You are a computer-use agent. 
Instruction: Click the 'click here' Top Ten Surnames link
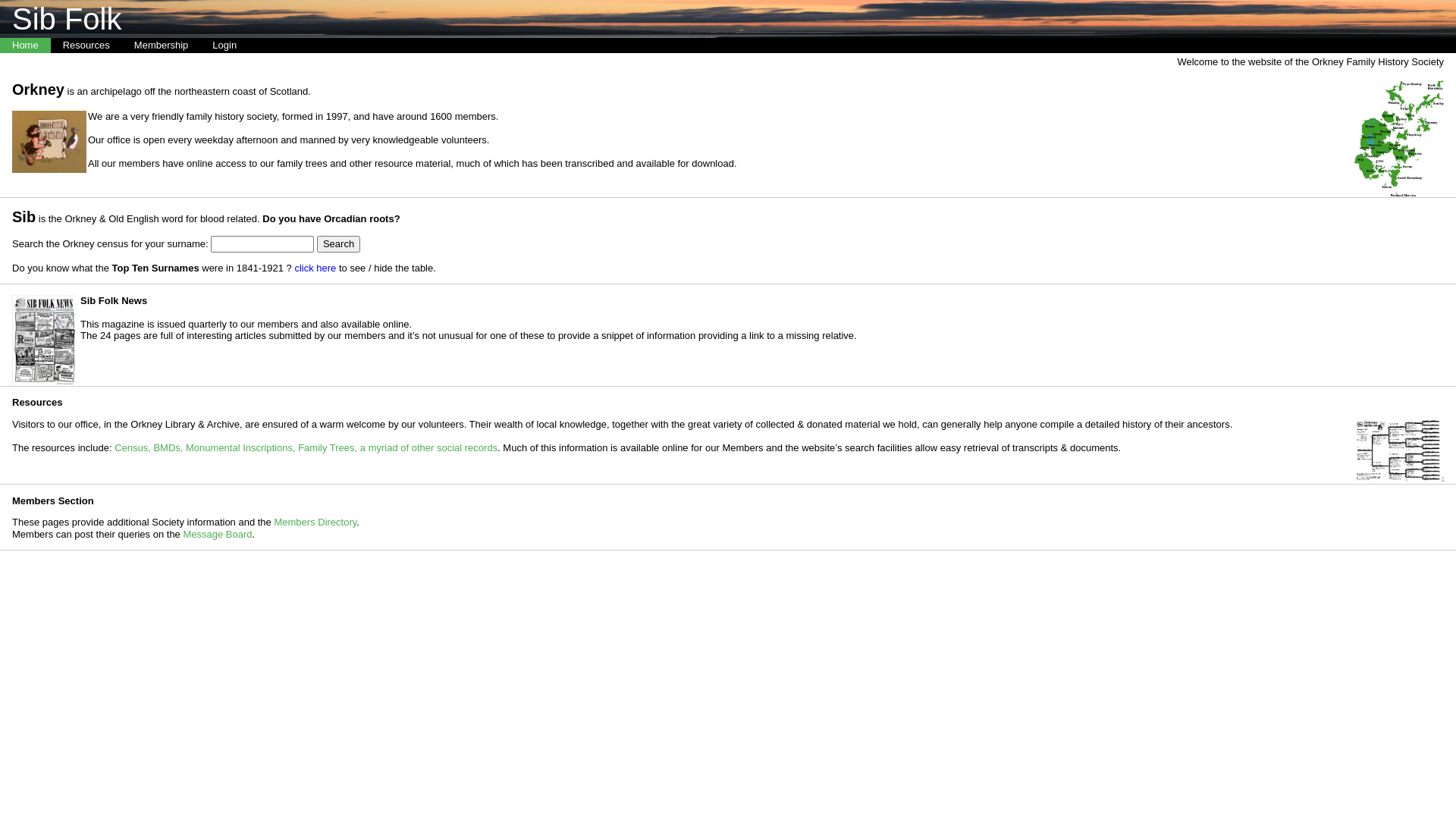(x=315, y=268)
